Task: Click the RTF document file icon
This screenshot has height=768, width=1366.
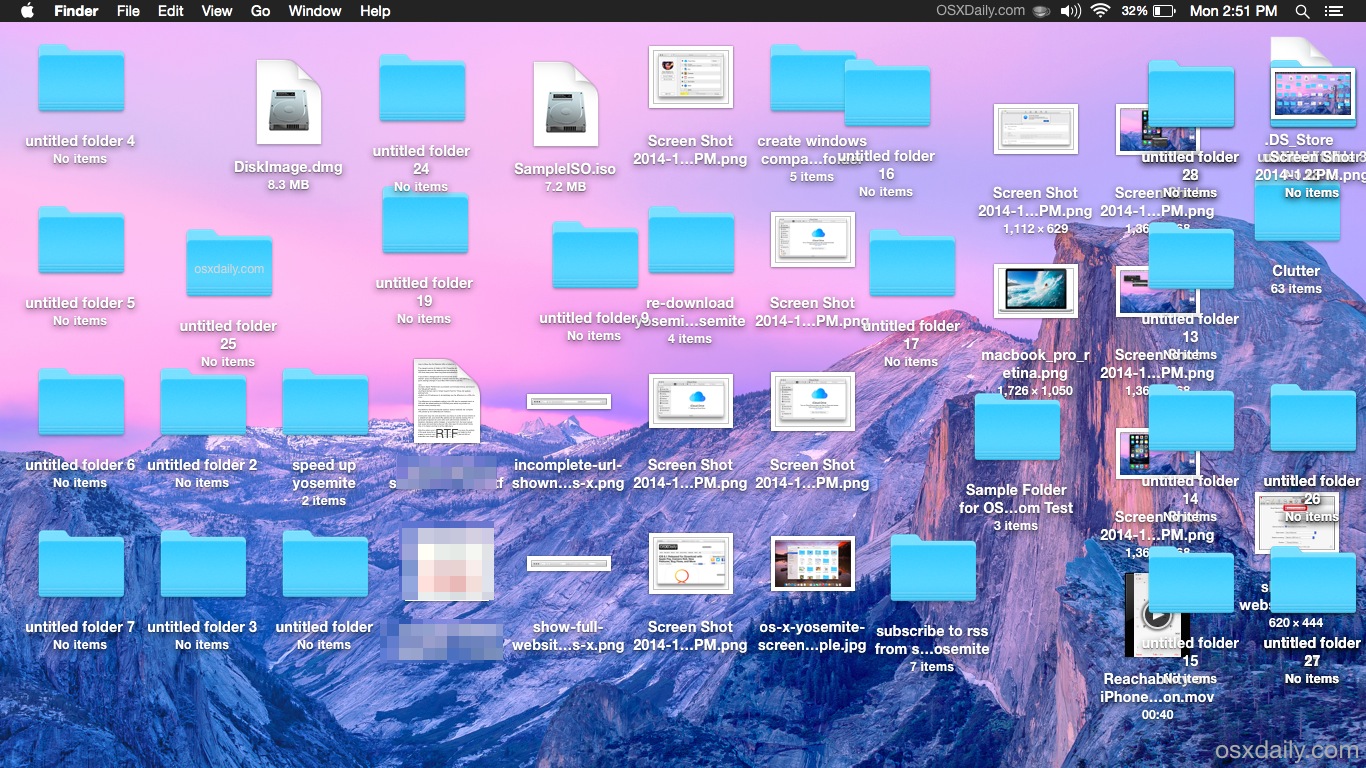Action: tap(447, 401)
